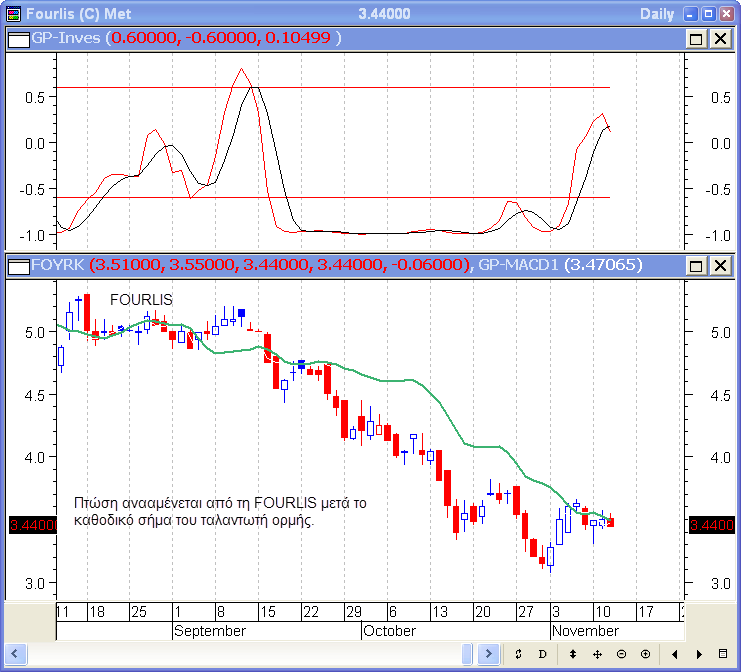This screenshot has height=672, width=741.
Task: Click the Greek commentary text on chart
Action: [x=221, y=511]
